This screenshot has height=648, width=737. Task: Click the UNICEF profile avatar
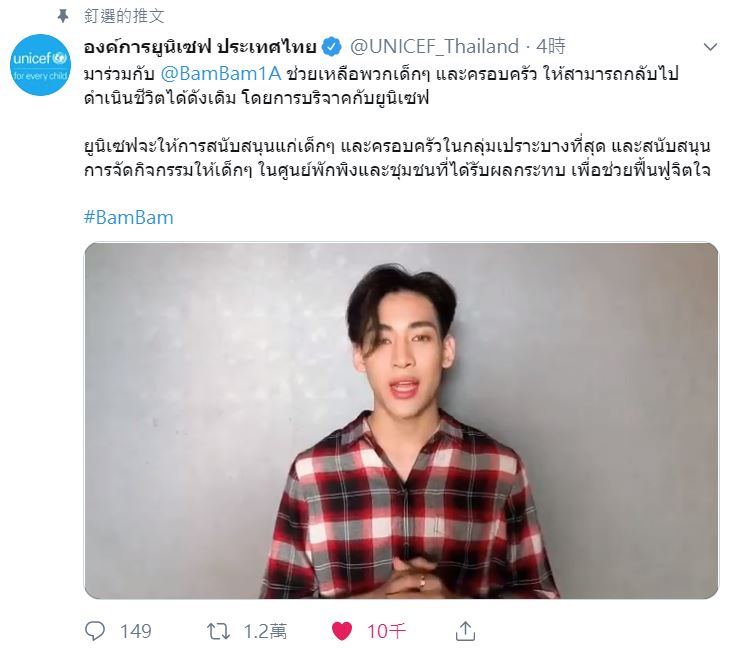[x=40, y=65]
